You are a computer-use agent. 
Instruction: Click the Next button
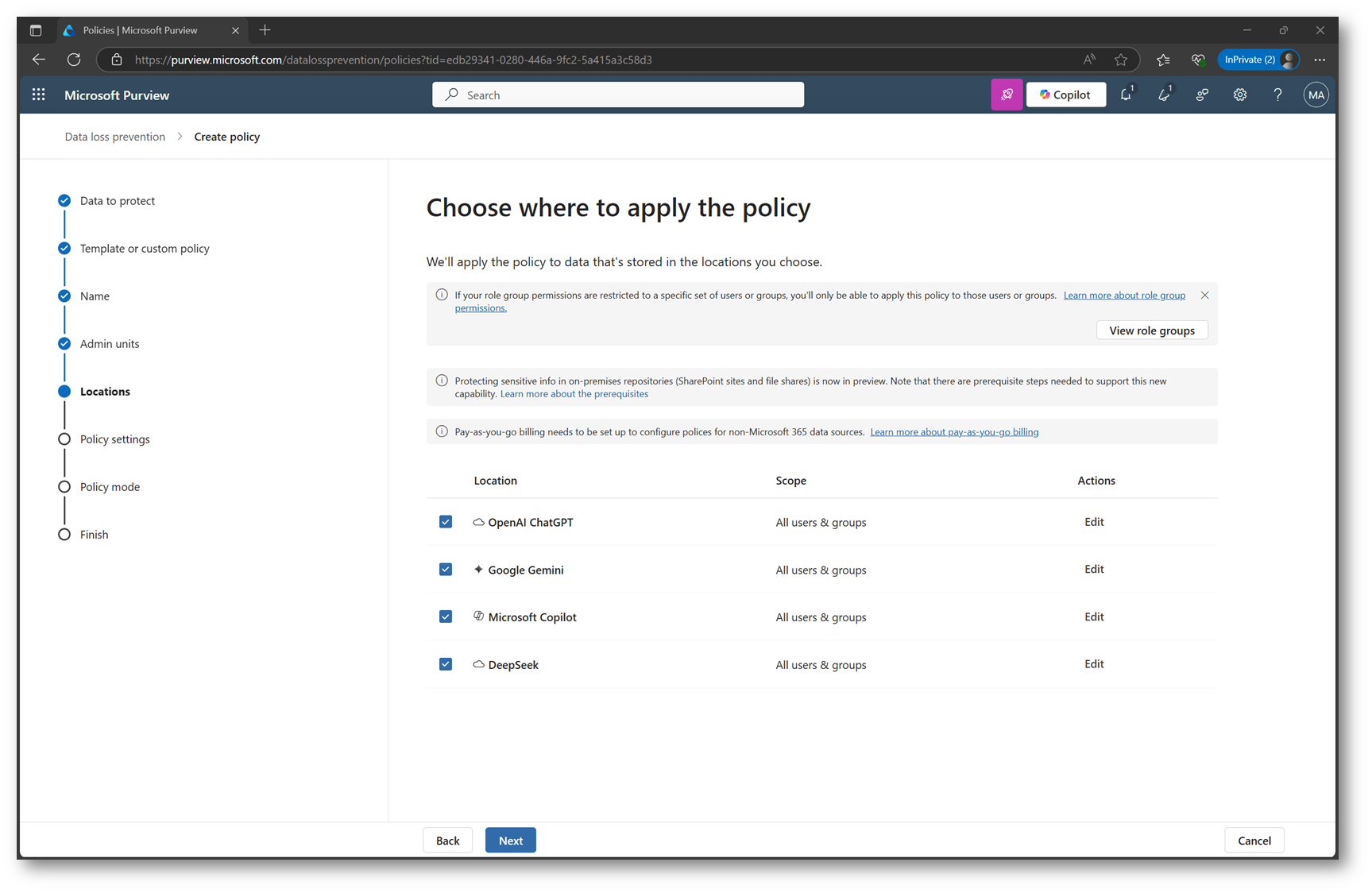511,841
